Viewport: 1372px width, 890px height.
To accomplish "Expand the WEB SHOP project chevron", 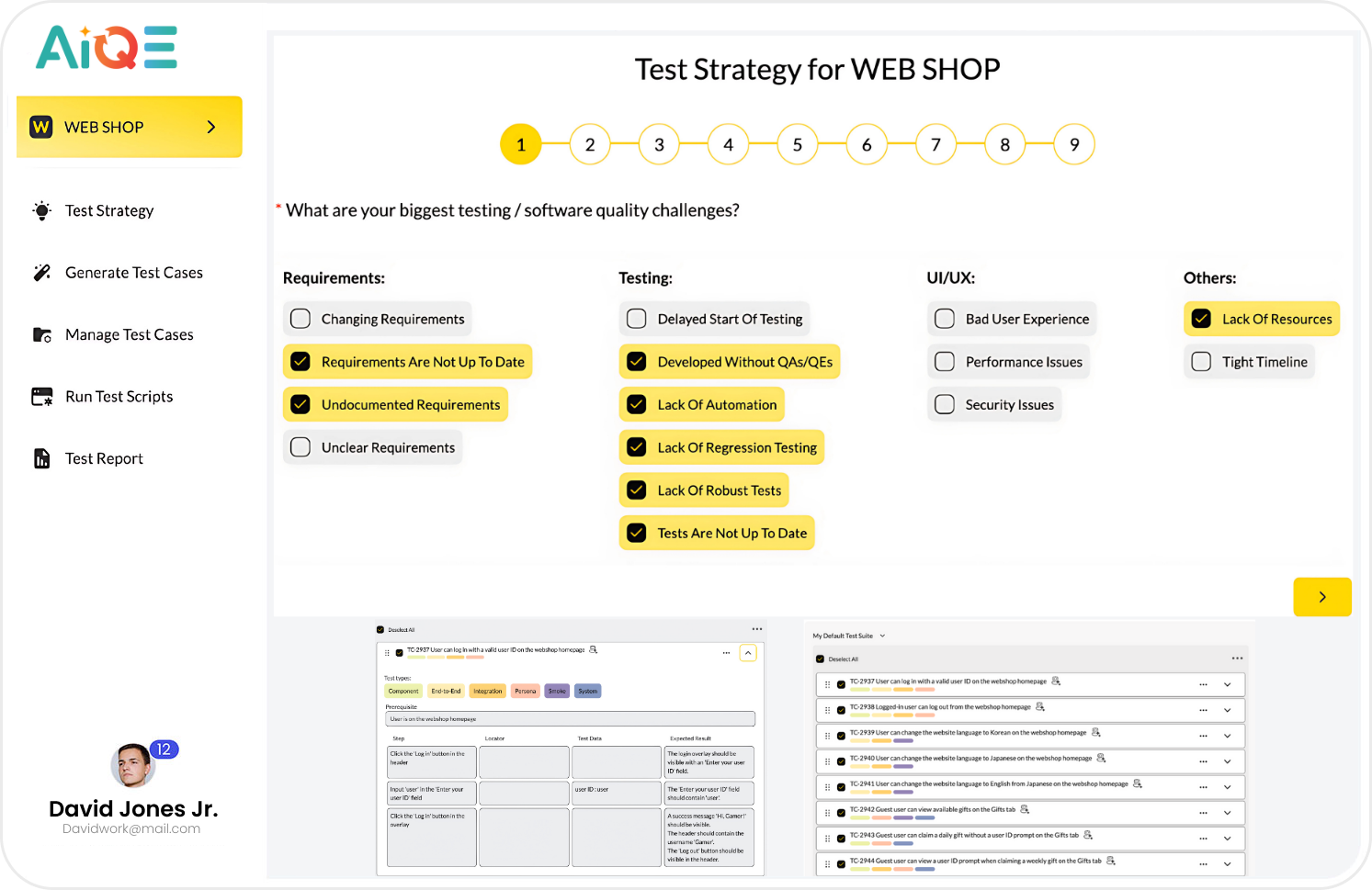I will pyautogui.click(x=211, y=127).
